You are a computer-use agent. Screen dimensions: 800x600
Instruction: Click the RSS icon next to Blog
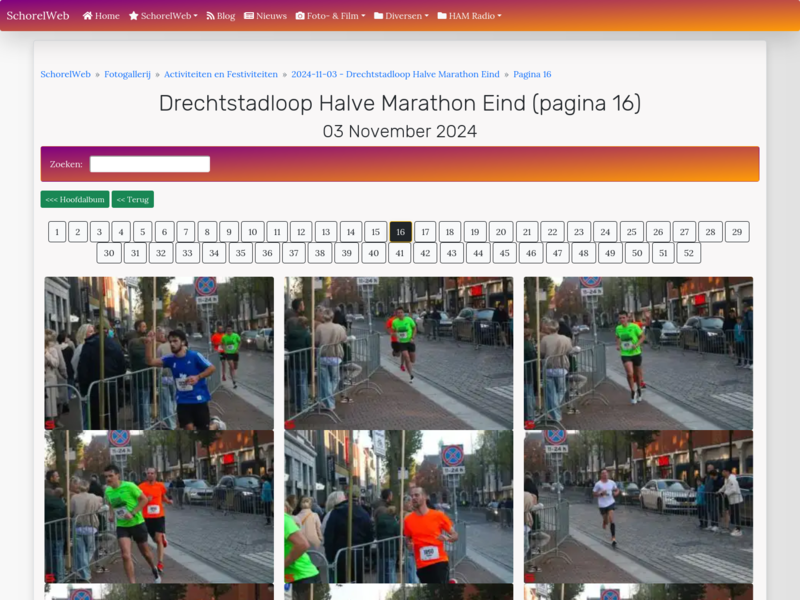click(x=210, y=16)
